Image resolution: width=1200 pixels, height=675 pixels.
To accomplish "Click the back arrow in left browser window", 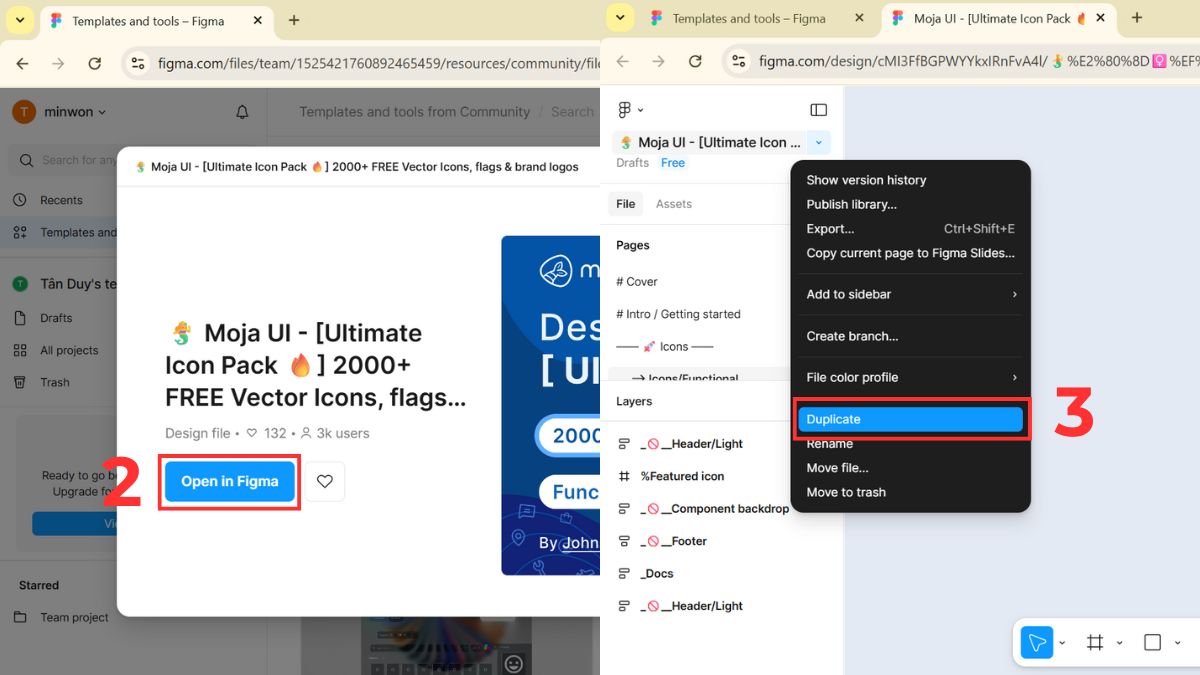I will coord(22,63).
